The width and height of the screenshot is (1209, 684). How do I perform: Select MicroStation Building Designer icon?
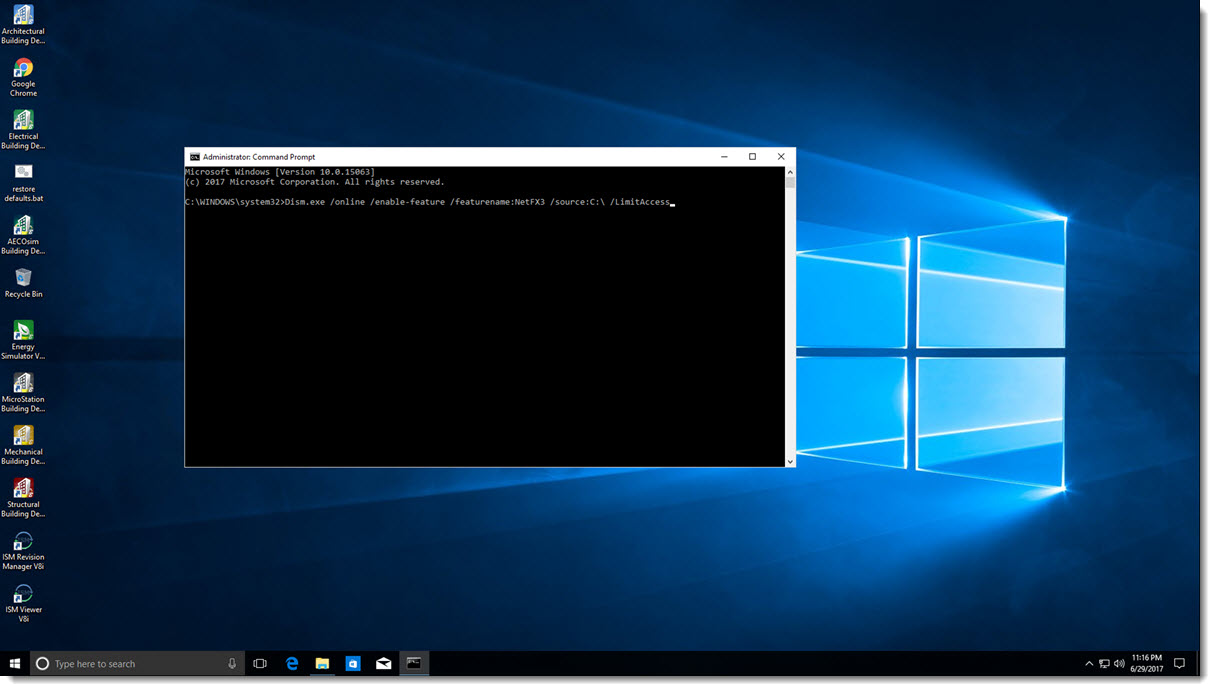click(23, 391)
